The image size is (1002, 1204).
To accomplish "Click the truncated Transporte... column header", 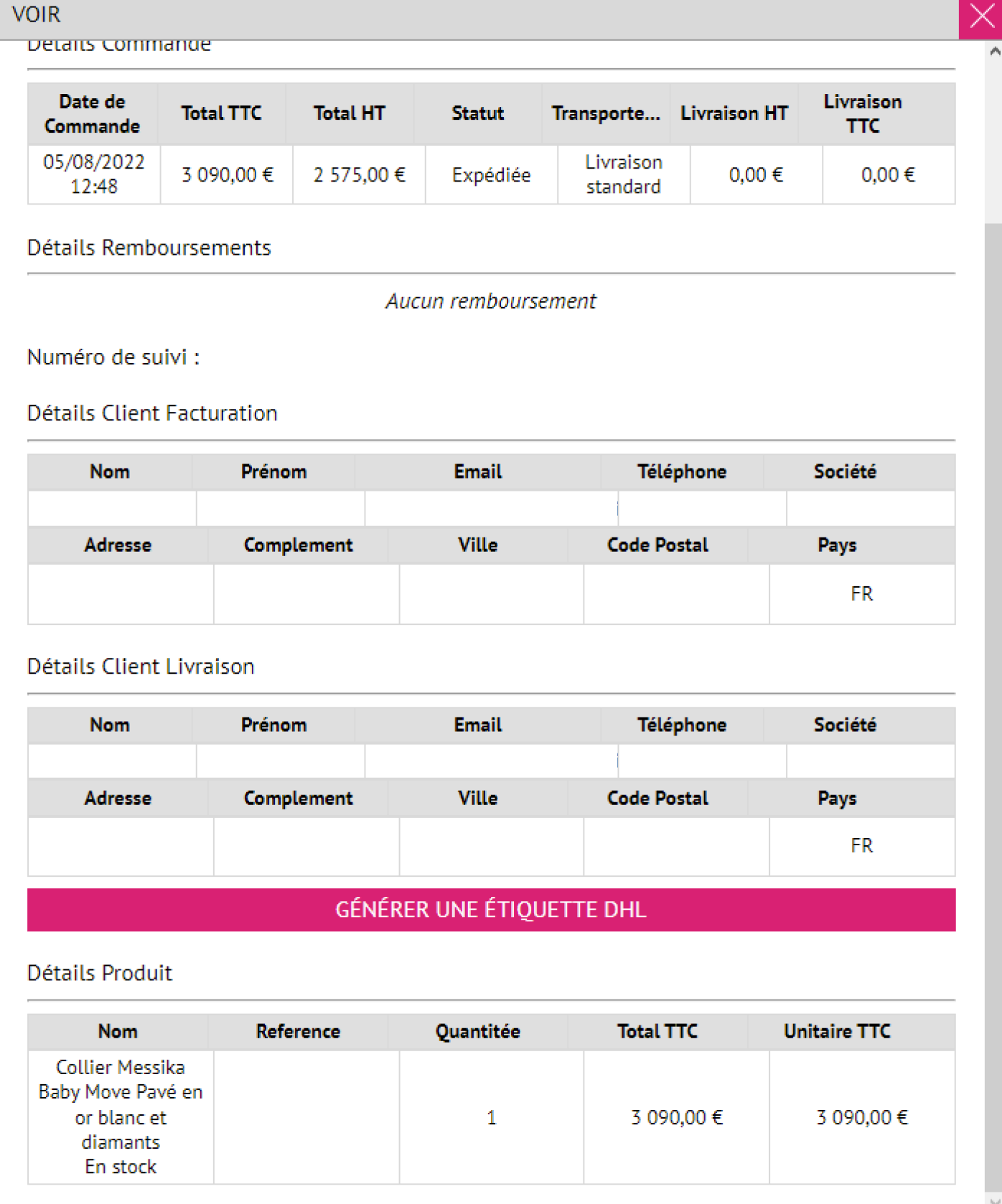I will pyautogui.click(x=605, y=113).
